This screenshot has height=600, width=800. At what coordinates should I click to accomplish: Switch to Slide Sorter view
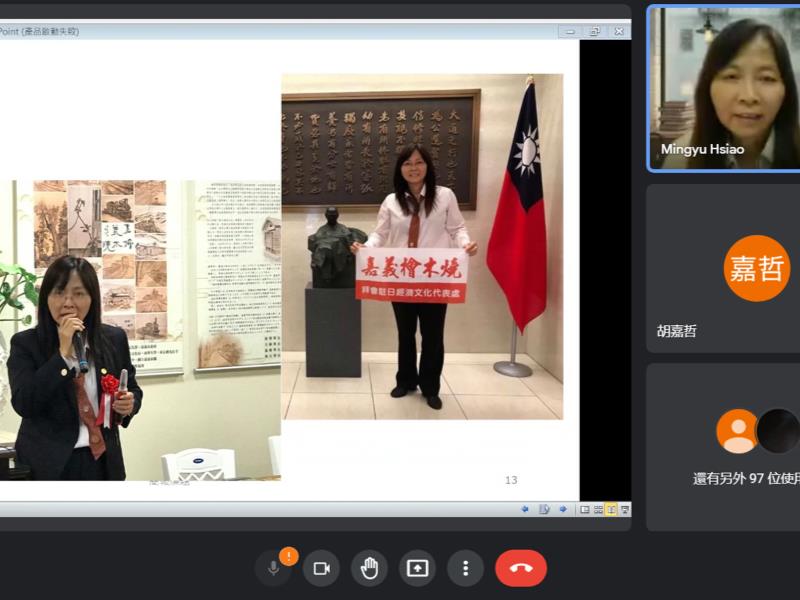[x=598, y=509]
